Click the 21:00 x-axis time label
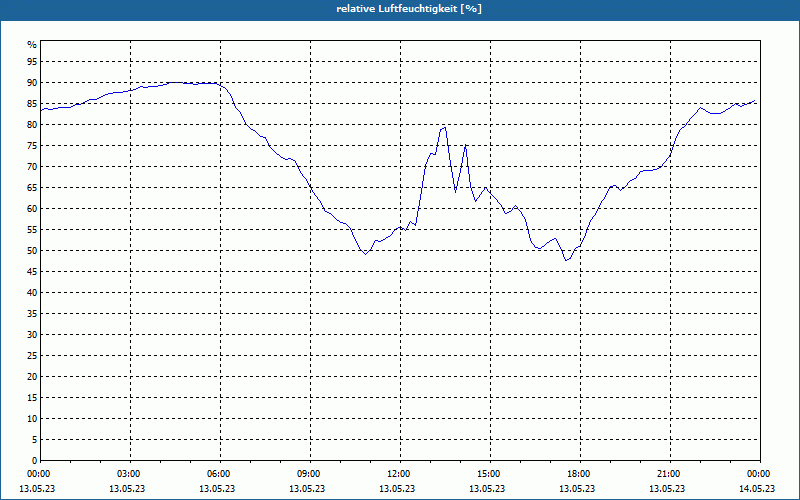The width and height of the screenshot is (800, 500). [669, 474]
